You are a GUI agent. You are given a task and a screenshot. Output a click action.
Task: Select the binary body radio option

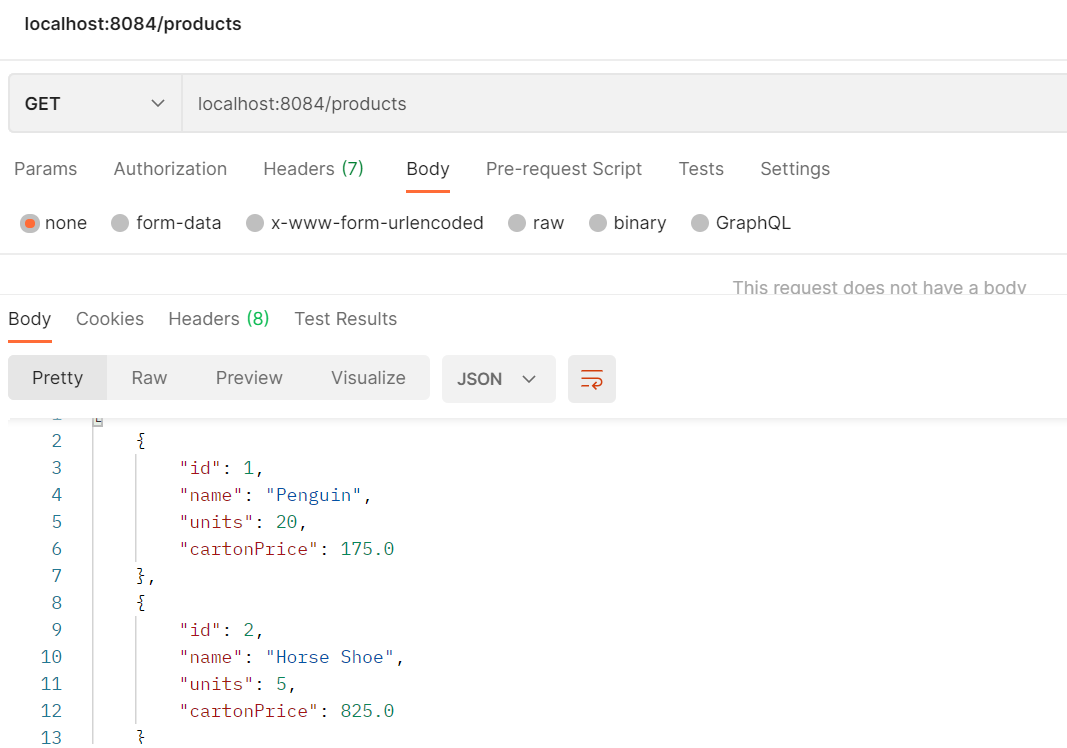(x=597, y=223)
